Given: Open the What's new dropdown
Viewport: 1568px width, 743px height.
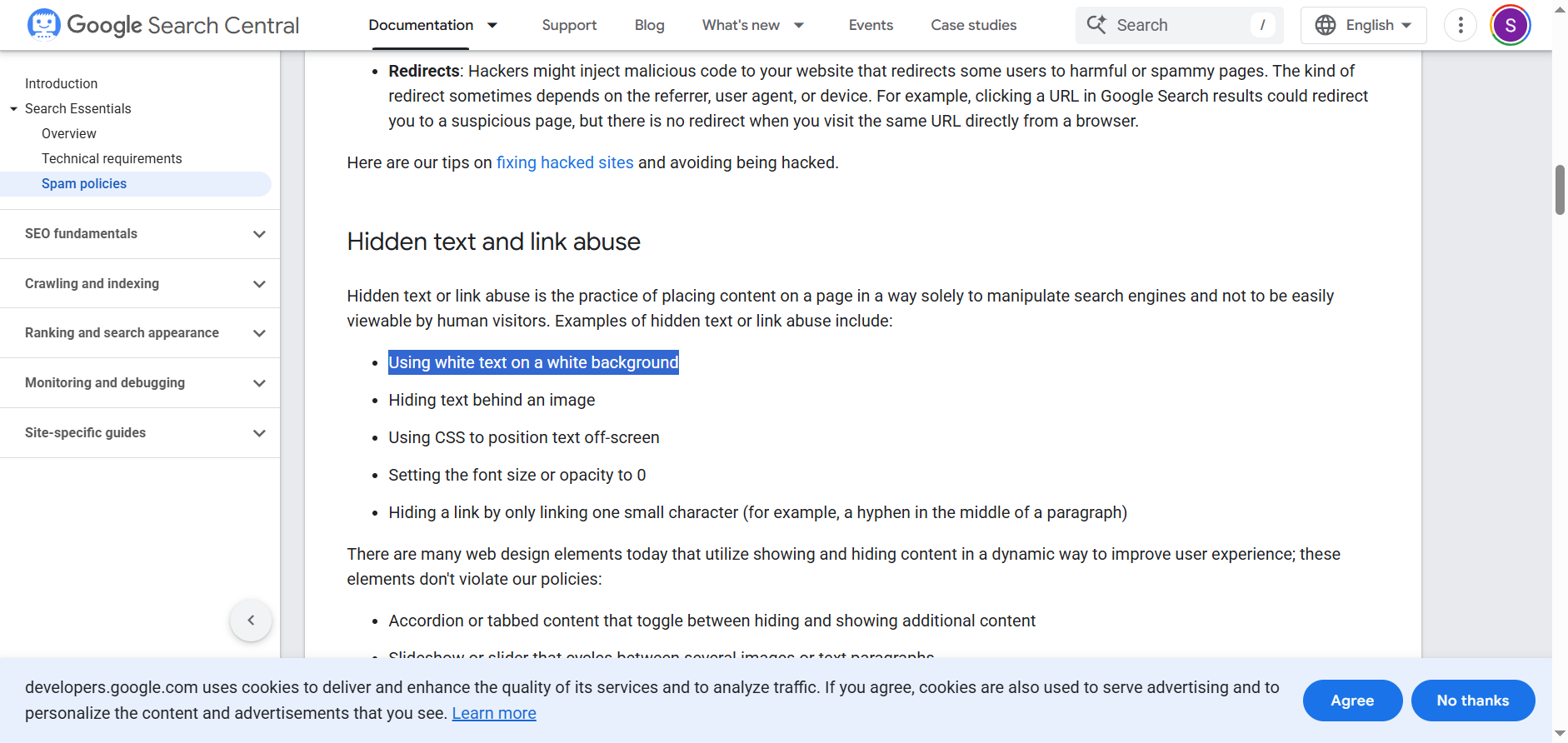Looking at the screenshot, I should coord(798,25).
